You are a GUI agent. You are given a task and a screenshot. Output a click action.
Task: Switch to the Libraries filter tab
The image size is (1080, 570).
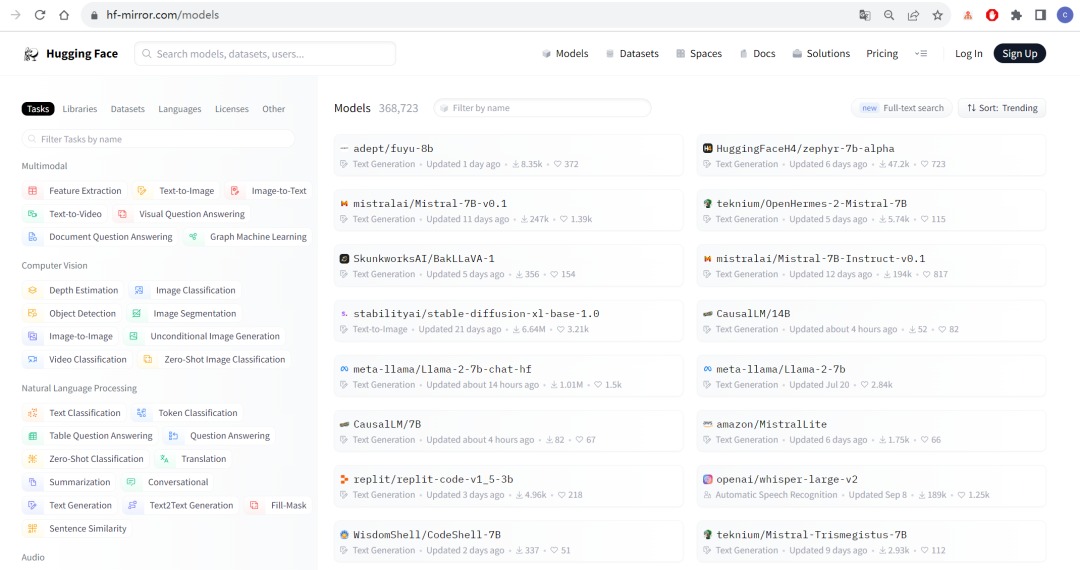coord(80,109)
